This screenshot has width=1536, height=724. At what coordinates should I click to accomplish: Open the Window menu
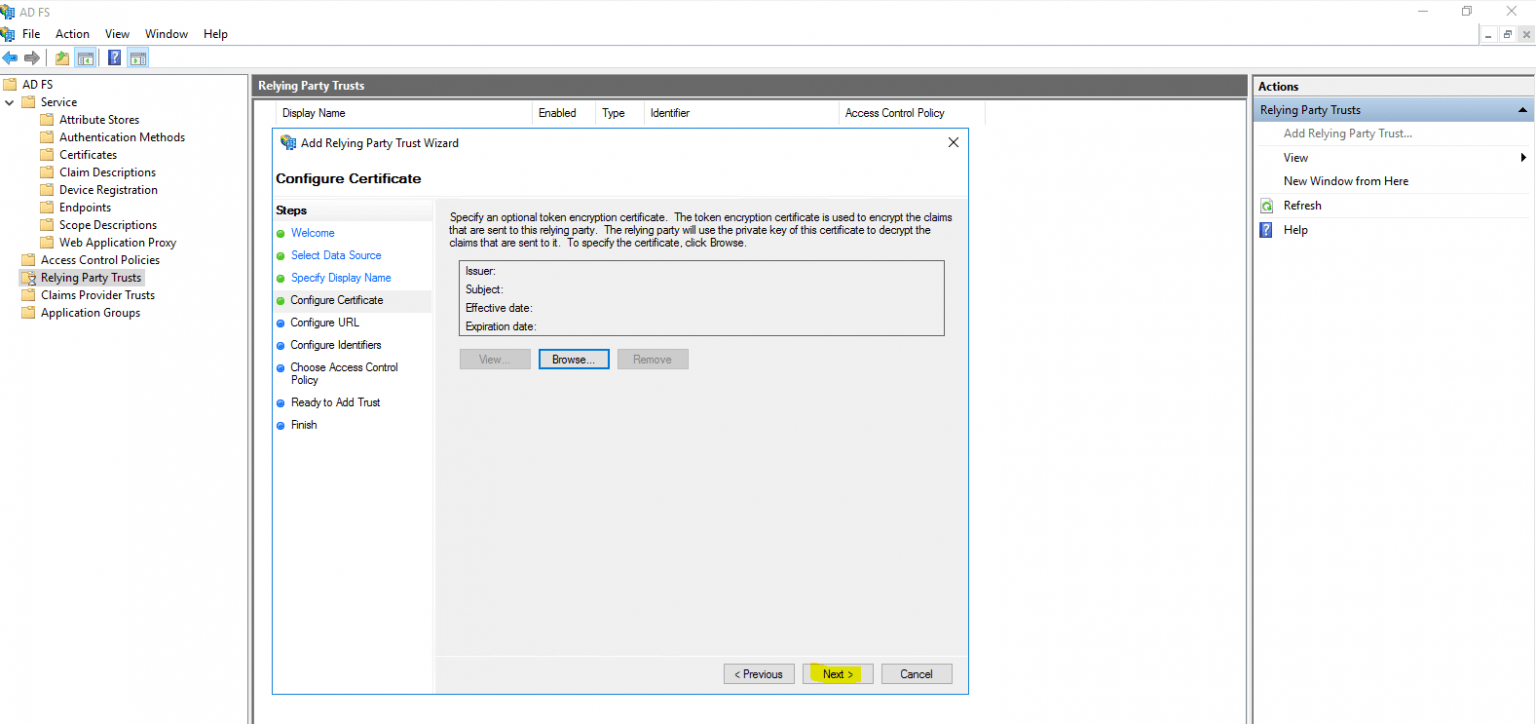(166, 33)
